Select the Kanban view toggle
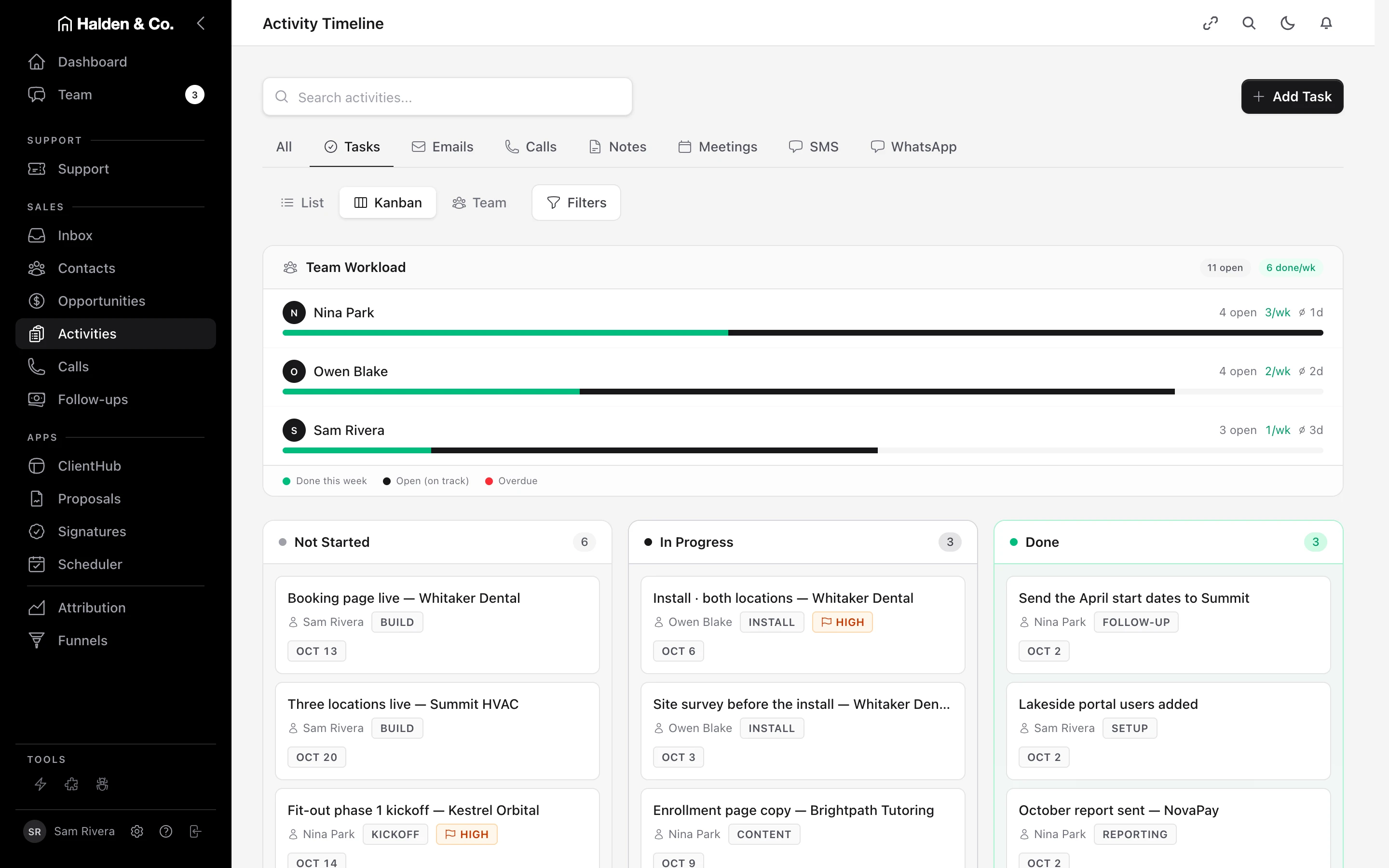The height and width of the screenshot is (868, 1389). (388, 203)
